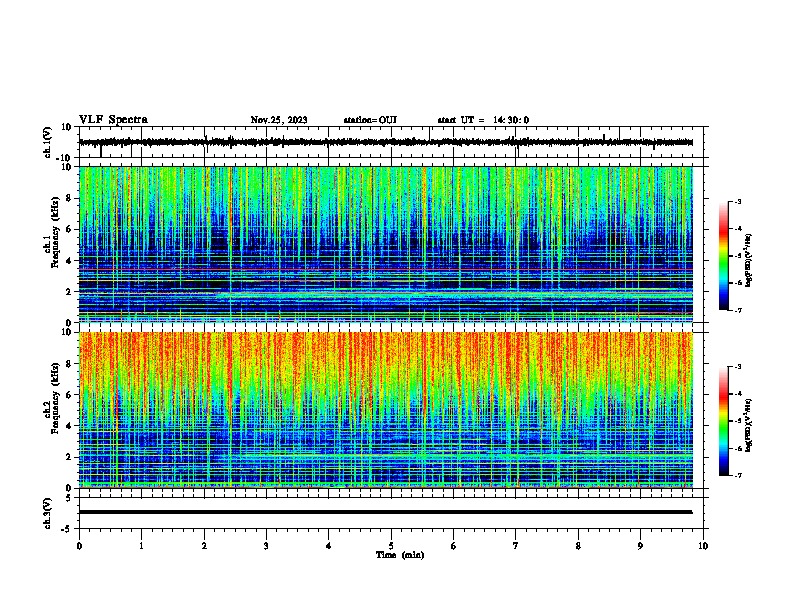Image resolution: width=792 pixels, height=612 pixels.
Task: Click time axis tick label '5'
Action: (391, 546)
